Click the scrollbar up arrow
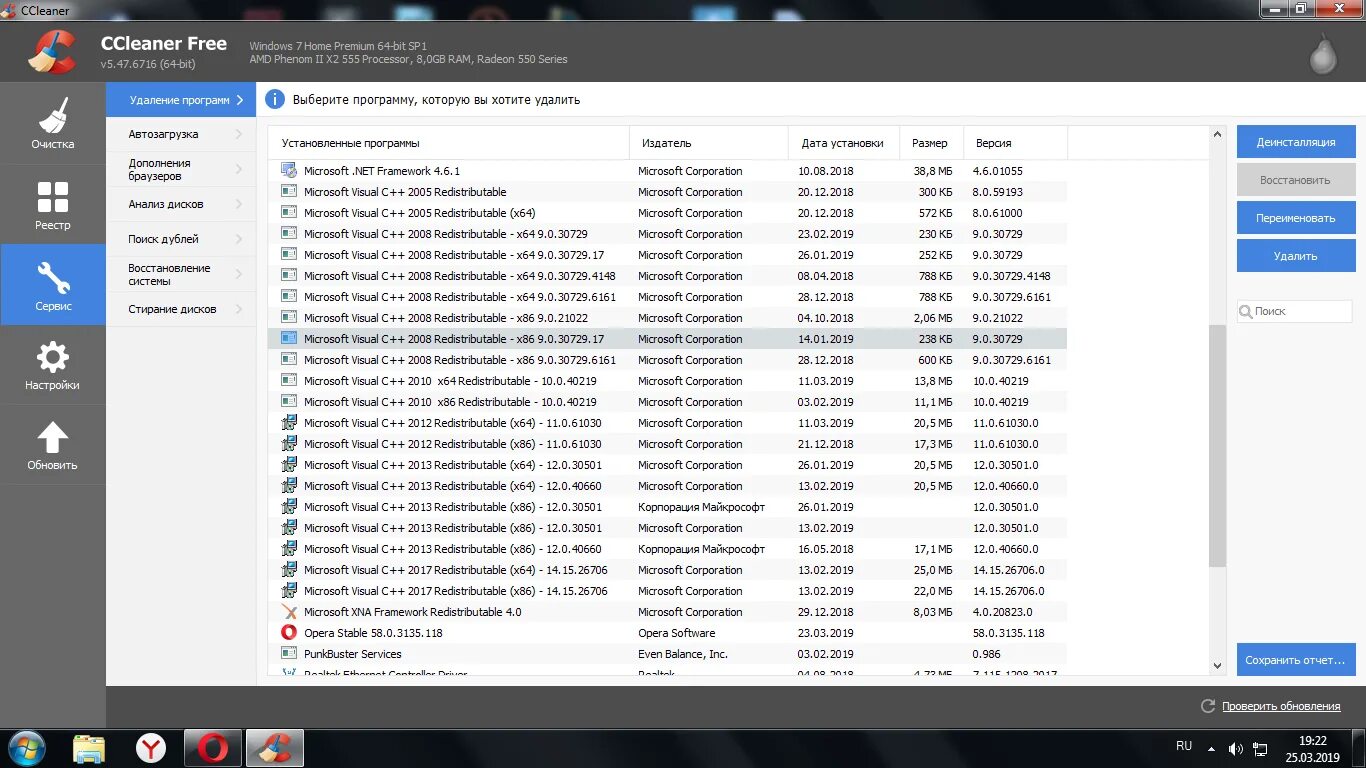Screen dimensions: 1366x768 tap(1217, 134)
